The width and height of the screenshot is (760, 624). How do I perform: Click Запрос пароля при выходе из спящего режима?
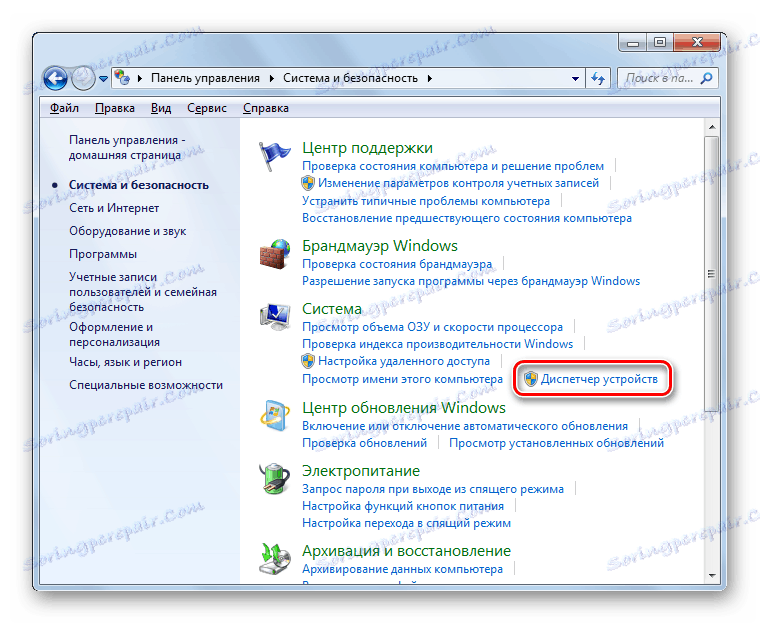coord(433,489)
